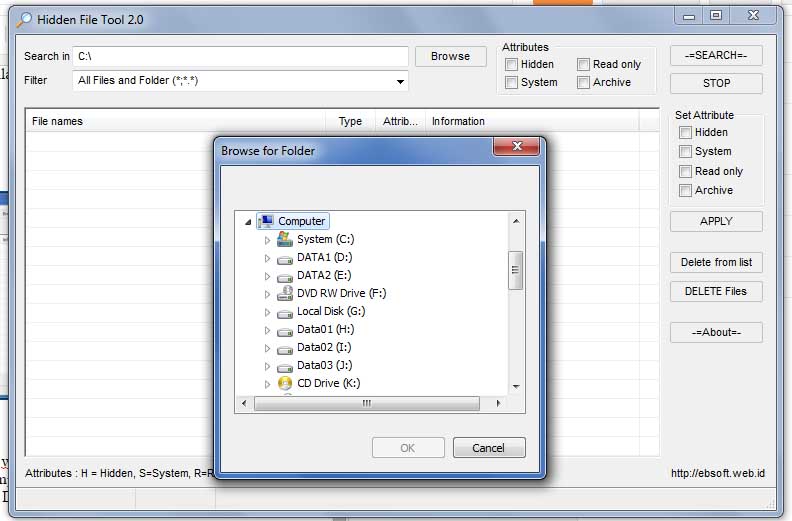Click the Local Disk (G:) drive icon

285,314
